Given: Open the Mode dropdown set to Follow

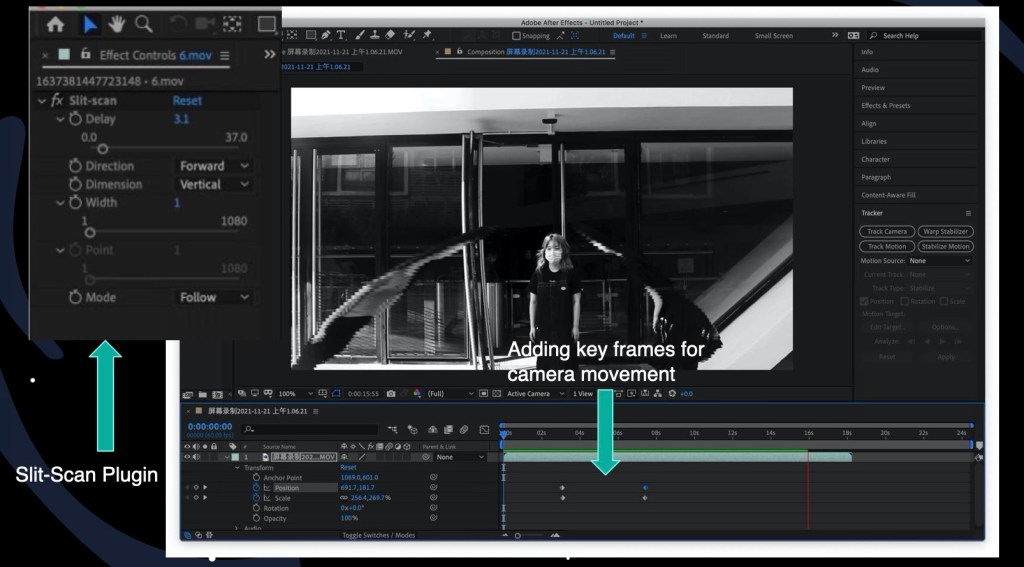Looking at the screenshot, I should pos(214,297).
